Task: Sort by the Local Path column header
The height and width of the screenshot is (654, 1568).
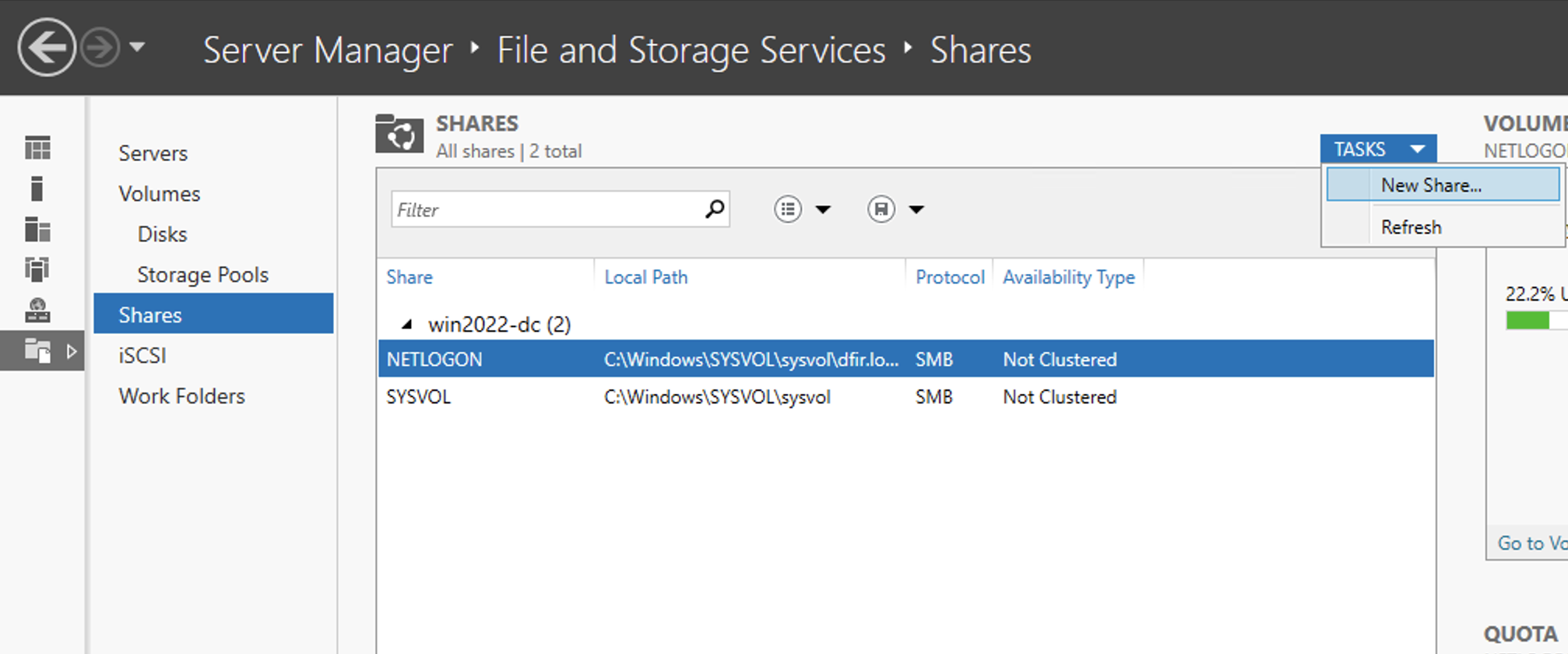Action: pyautogui.click(x=645, y=277)
